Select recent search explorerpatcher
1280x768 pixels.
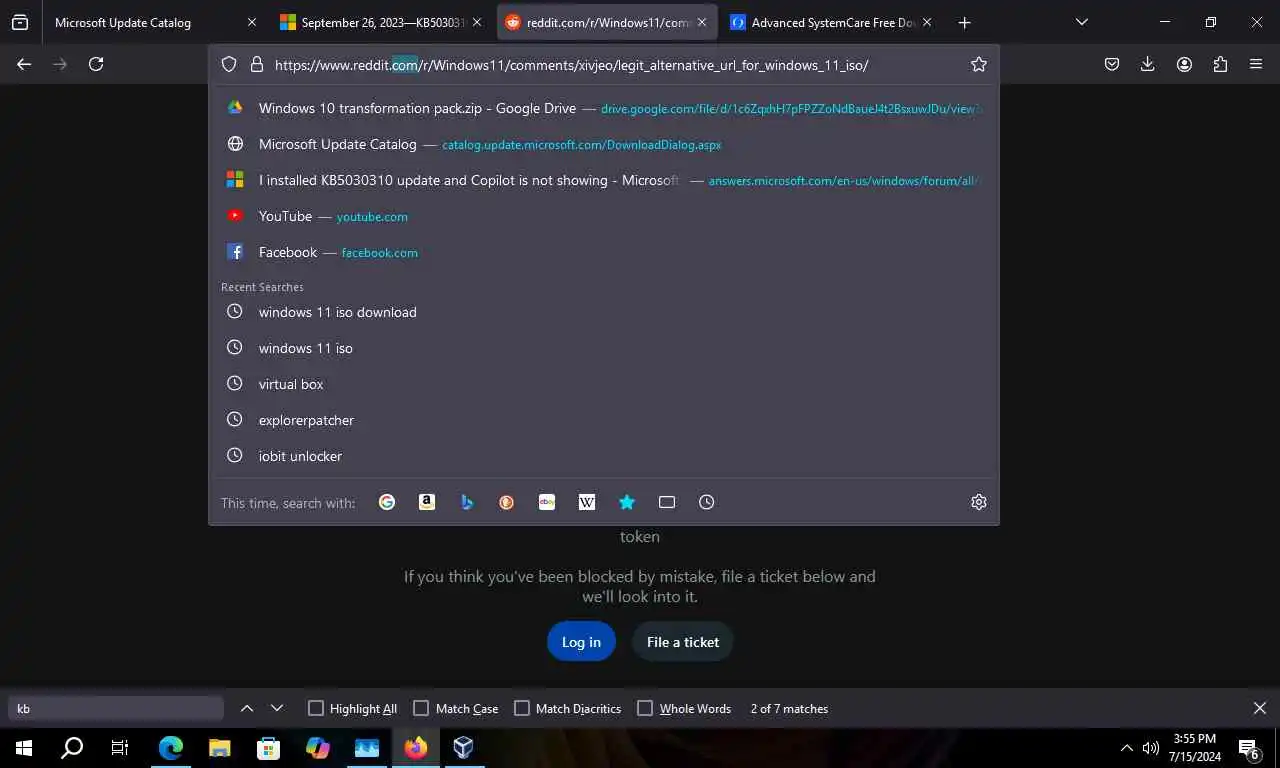604,420
